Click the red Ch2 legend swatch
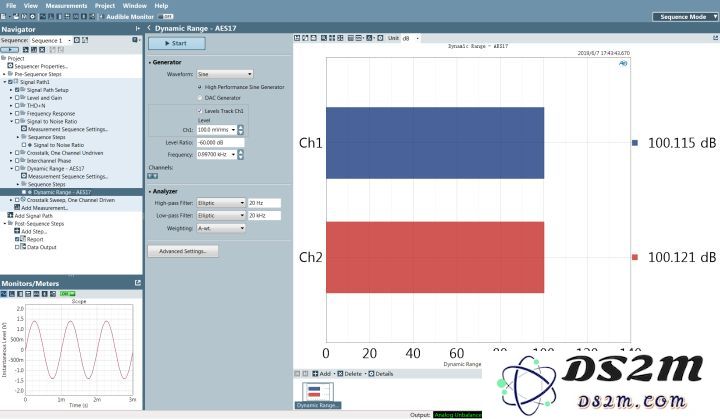The height and width of the screenshot is (419, 720). click(x=635, y=257)
